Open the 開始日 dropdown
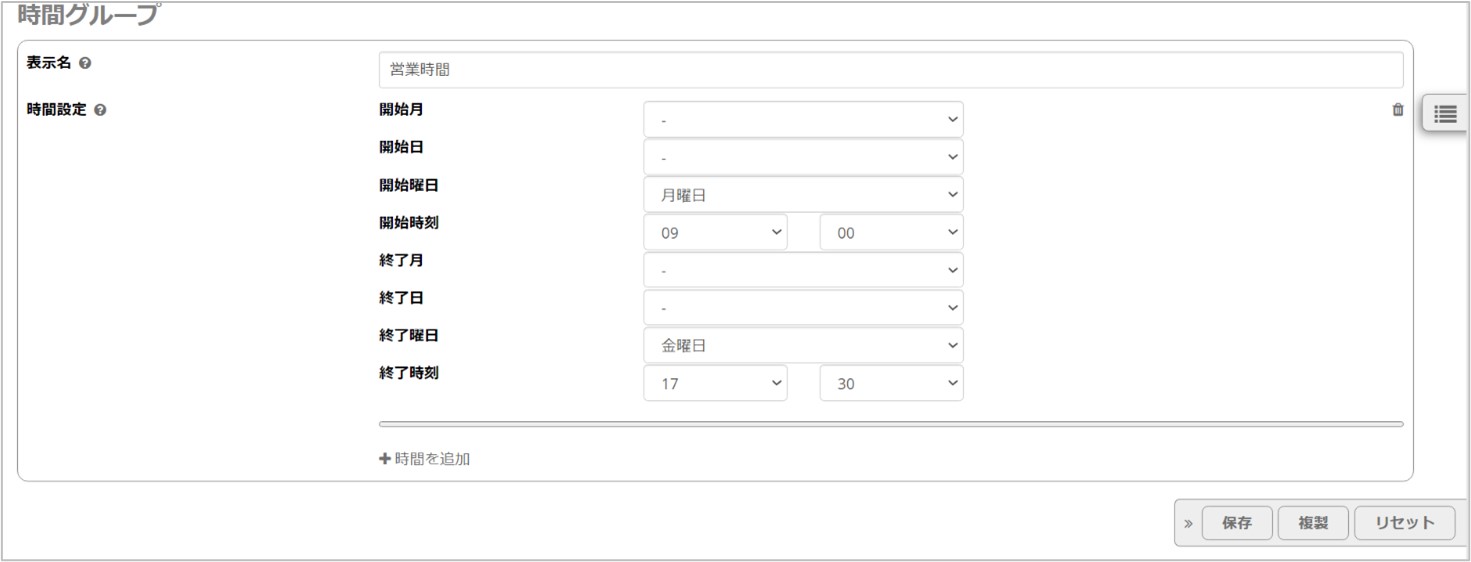This screenshot has width=1471, height=562. (803, 157)
